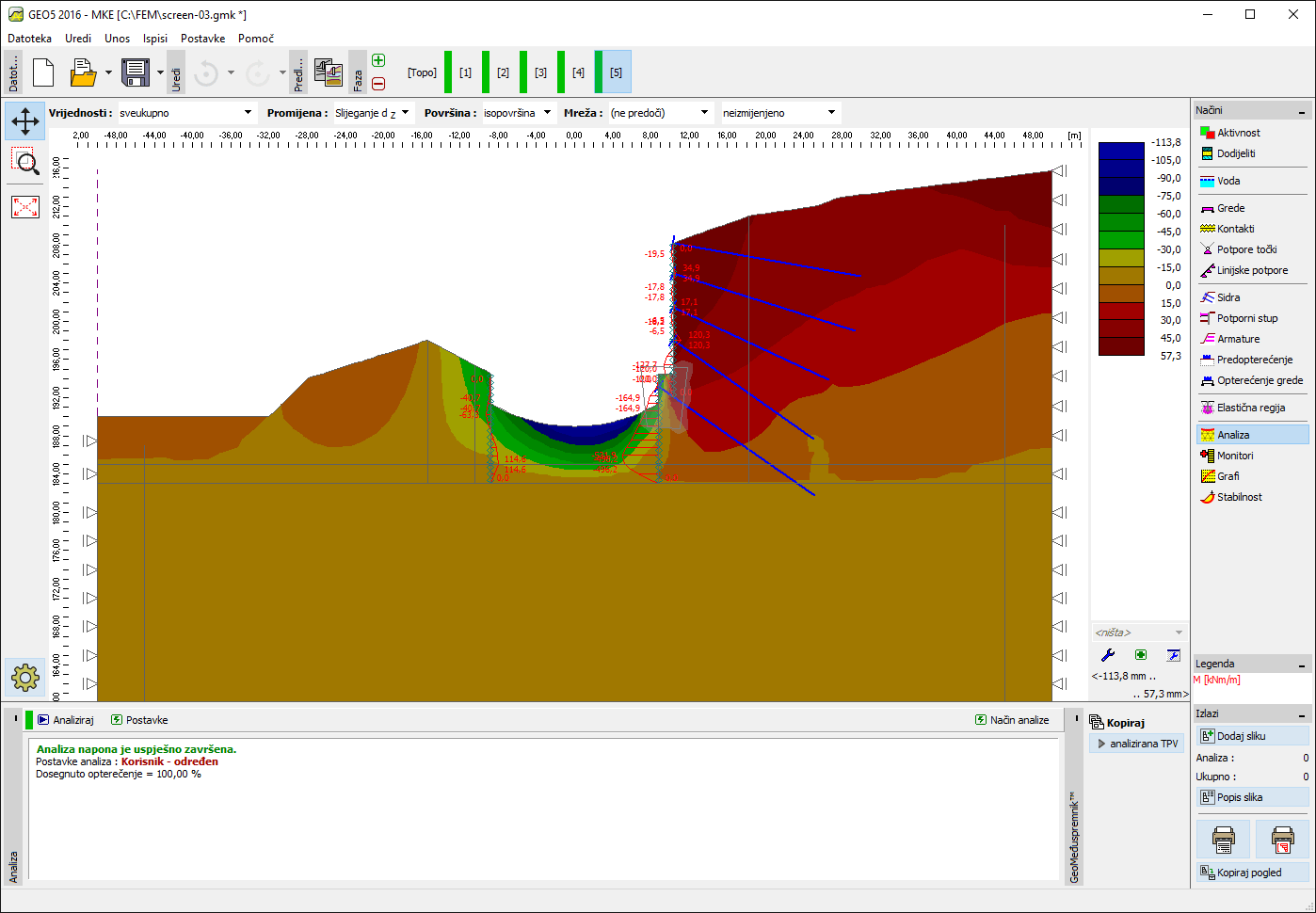This screenshot has width=1316, height=913.
Task: Click the fit-to-view extents icon
Action: (25, 207)
